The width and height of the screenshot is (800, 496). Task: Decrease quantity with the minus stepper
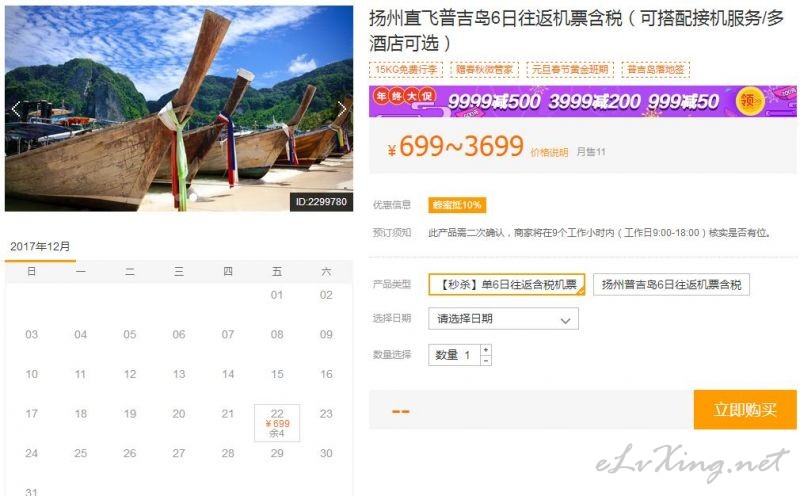click(486, 360)
